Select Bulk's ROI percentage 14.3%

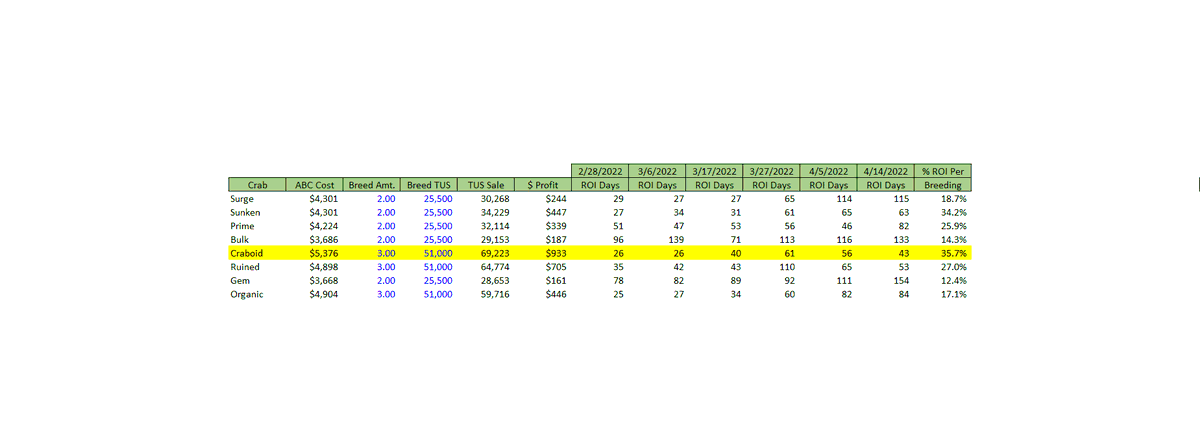click(953, 241)
